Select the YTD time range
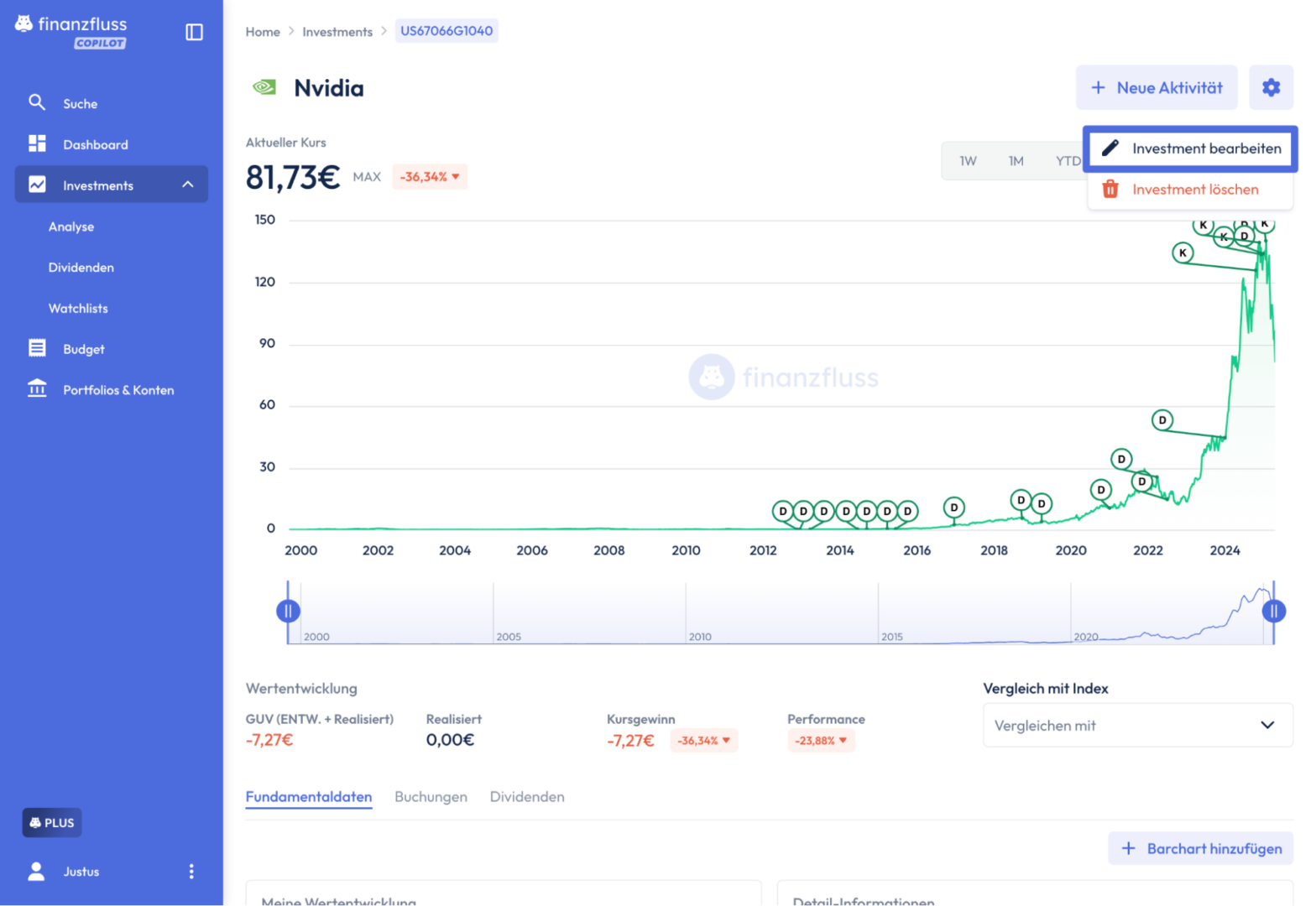 click(x=1068, y=160)
